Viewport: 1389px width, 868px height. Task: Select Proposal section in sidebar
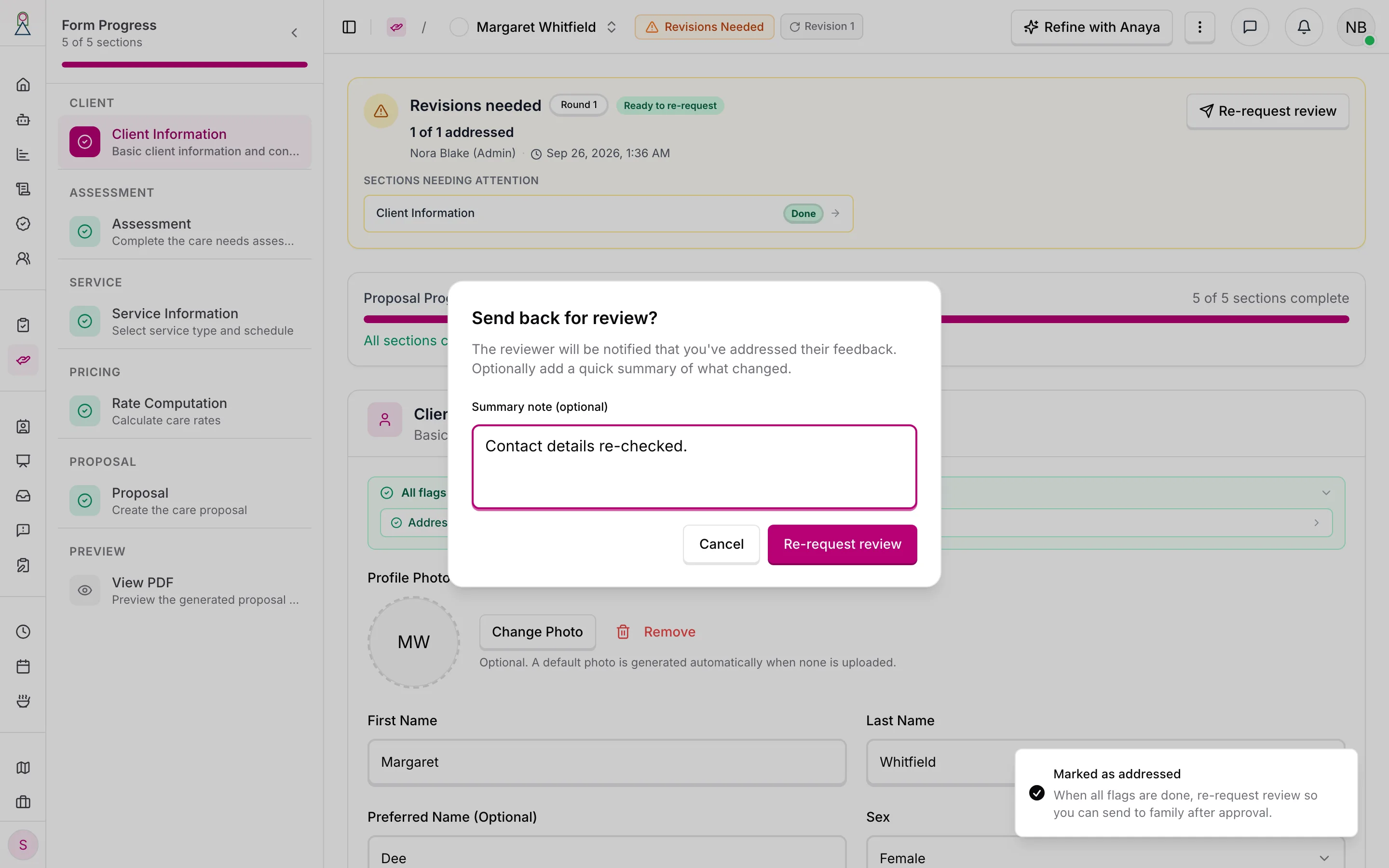tap(184, 501)
